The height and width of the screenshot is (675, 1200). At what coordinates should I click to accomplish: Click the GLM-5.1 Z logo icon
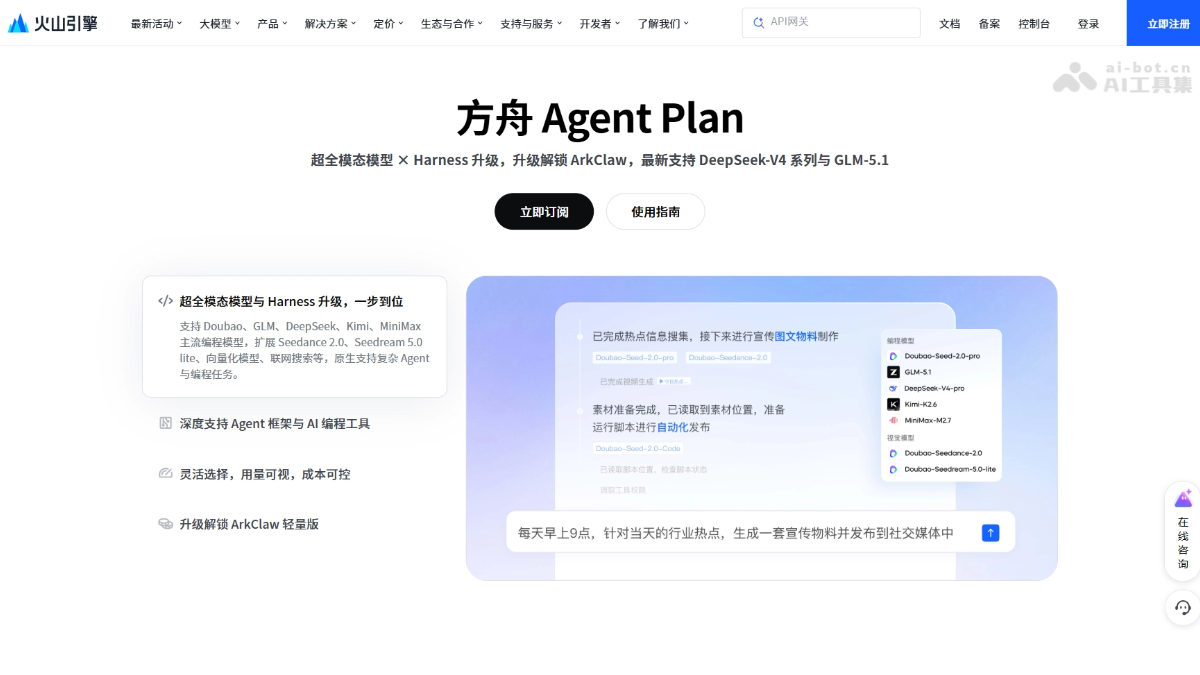click(894, 372)
